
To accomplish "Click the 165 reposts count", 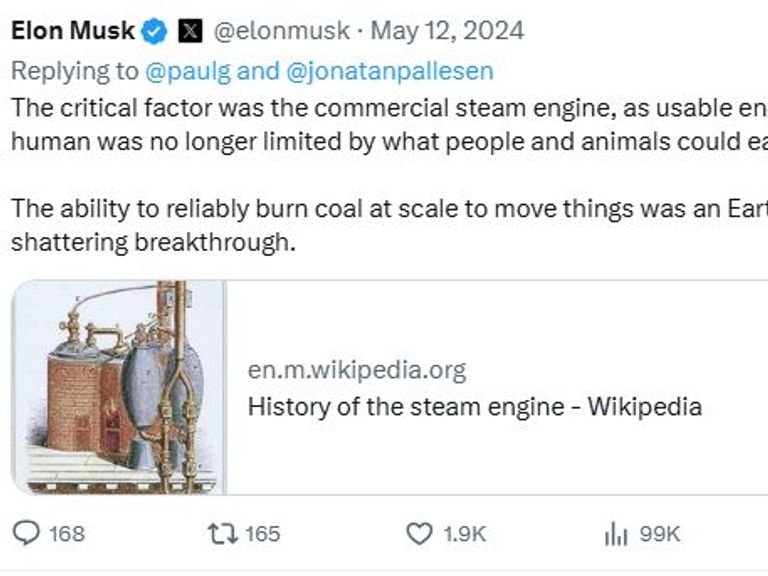I will [263, 534].
